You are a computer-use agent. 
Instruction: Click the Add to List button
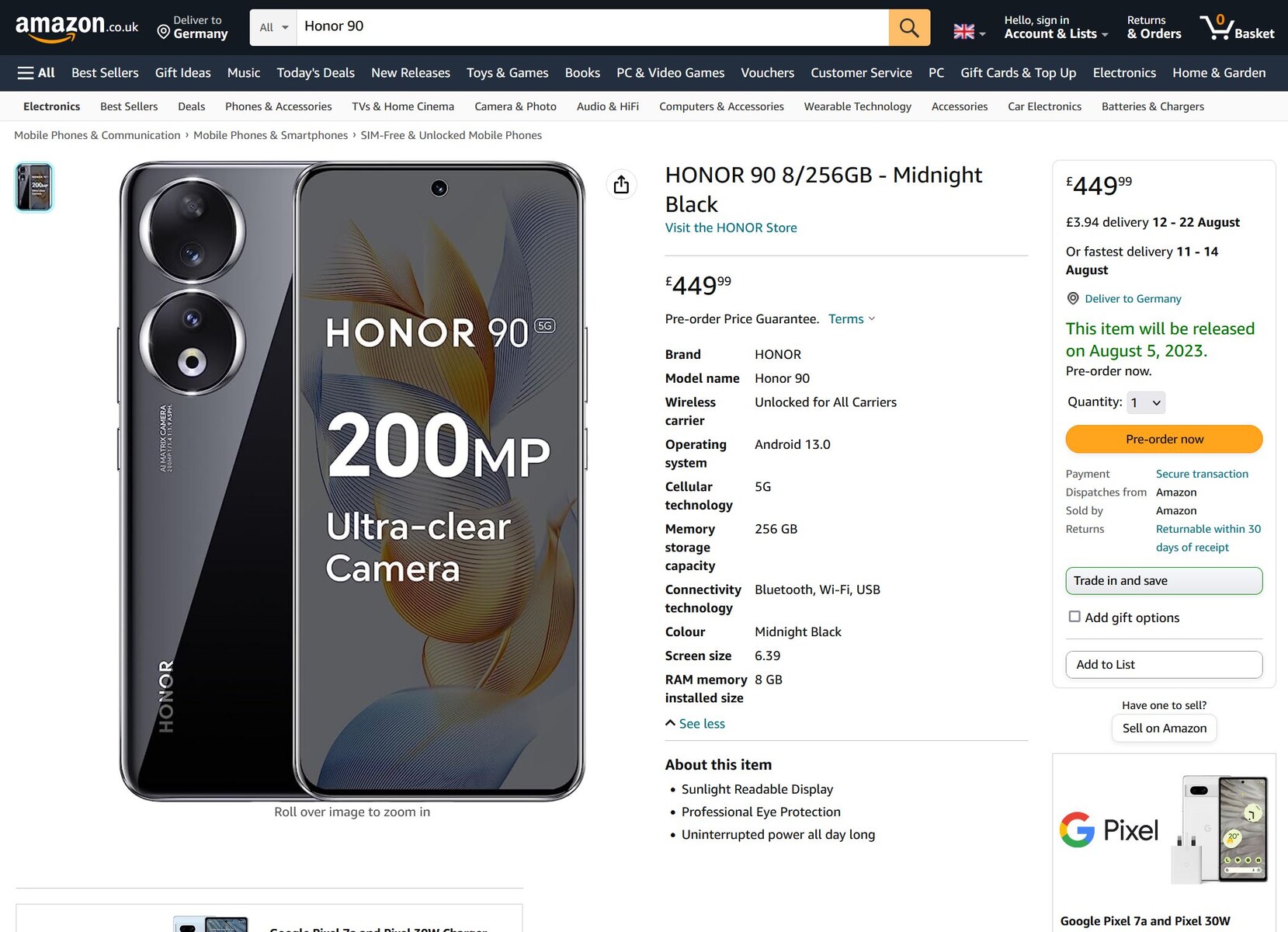(1164, 665)
